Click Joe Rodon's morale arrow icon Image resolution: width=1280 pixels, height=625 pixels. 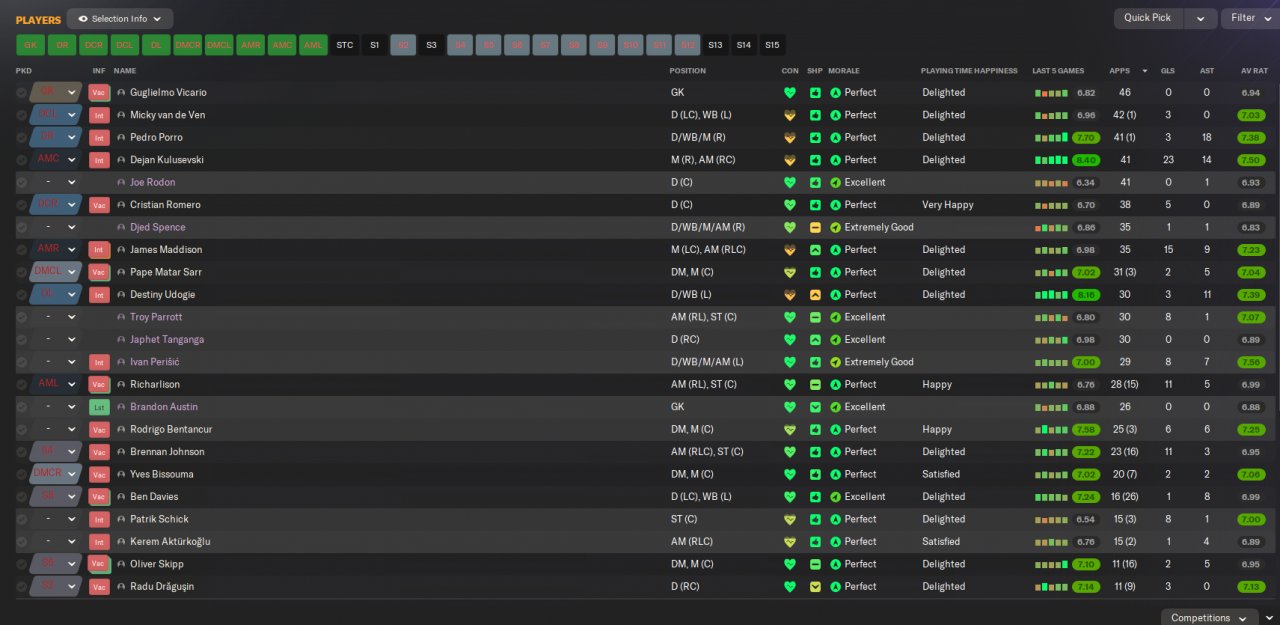pyautogui.click(x=836, y=182)
